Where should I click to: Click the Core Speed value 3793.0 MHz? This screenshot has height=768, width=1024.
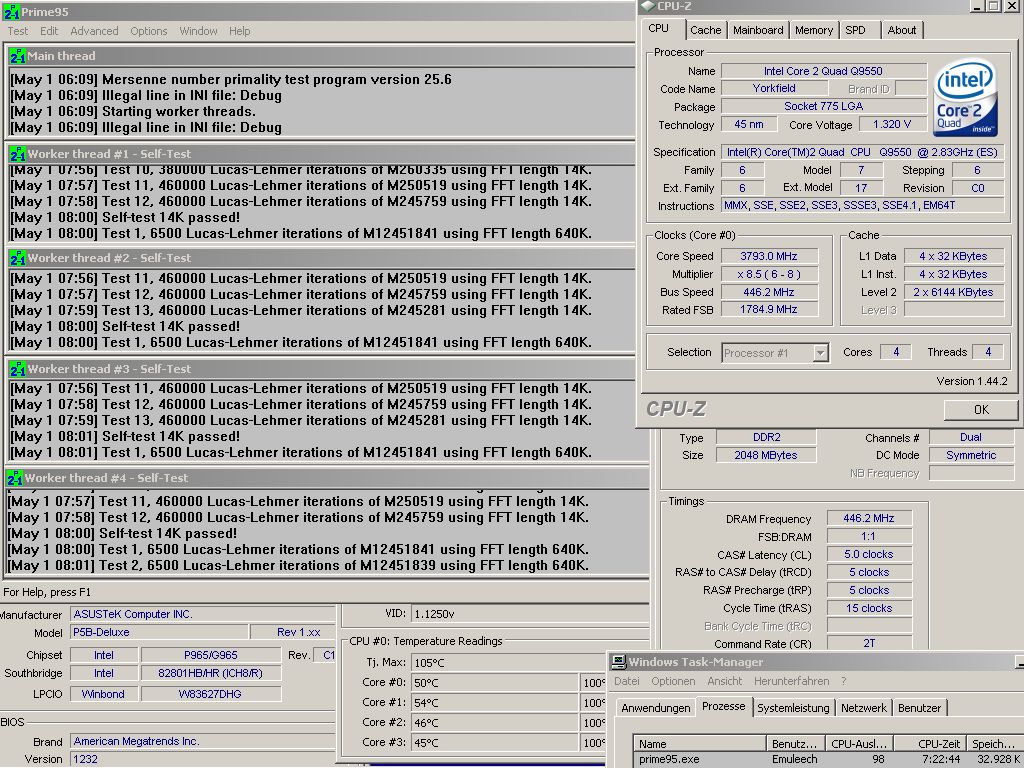(x=769, y=256)
